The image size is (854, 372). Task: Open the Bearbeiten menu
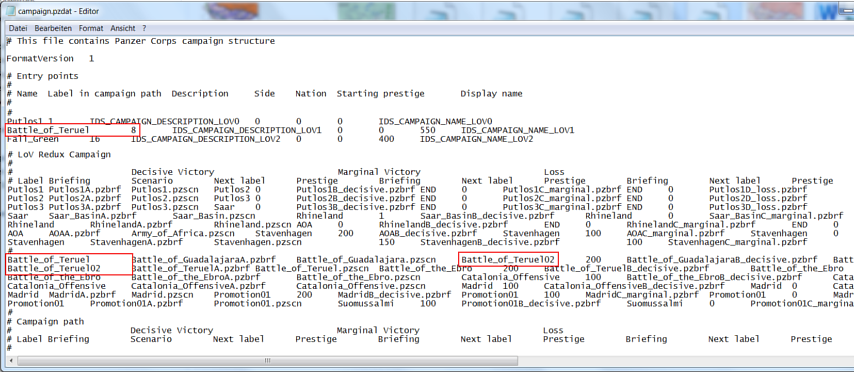click(53, 28)
